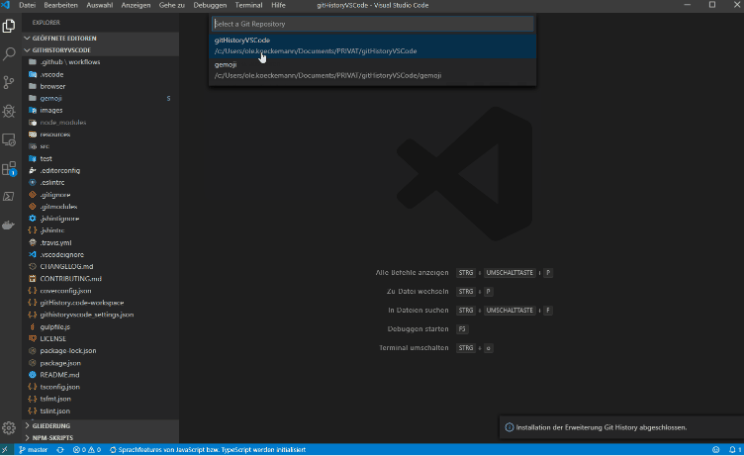Expand the browser folder
744x456 pixels.
(x=101, y=86)
